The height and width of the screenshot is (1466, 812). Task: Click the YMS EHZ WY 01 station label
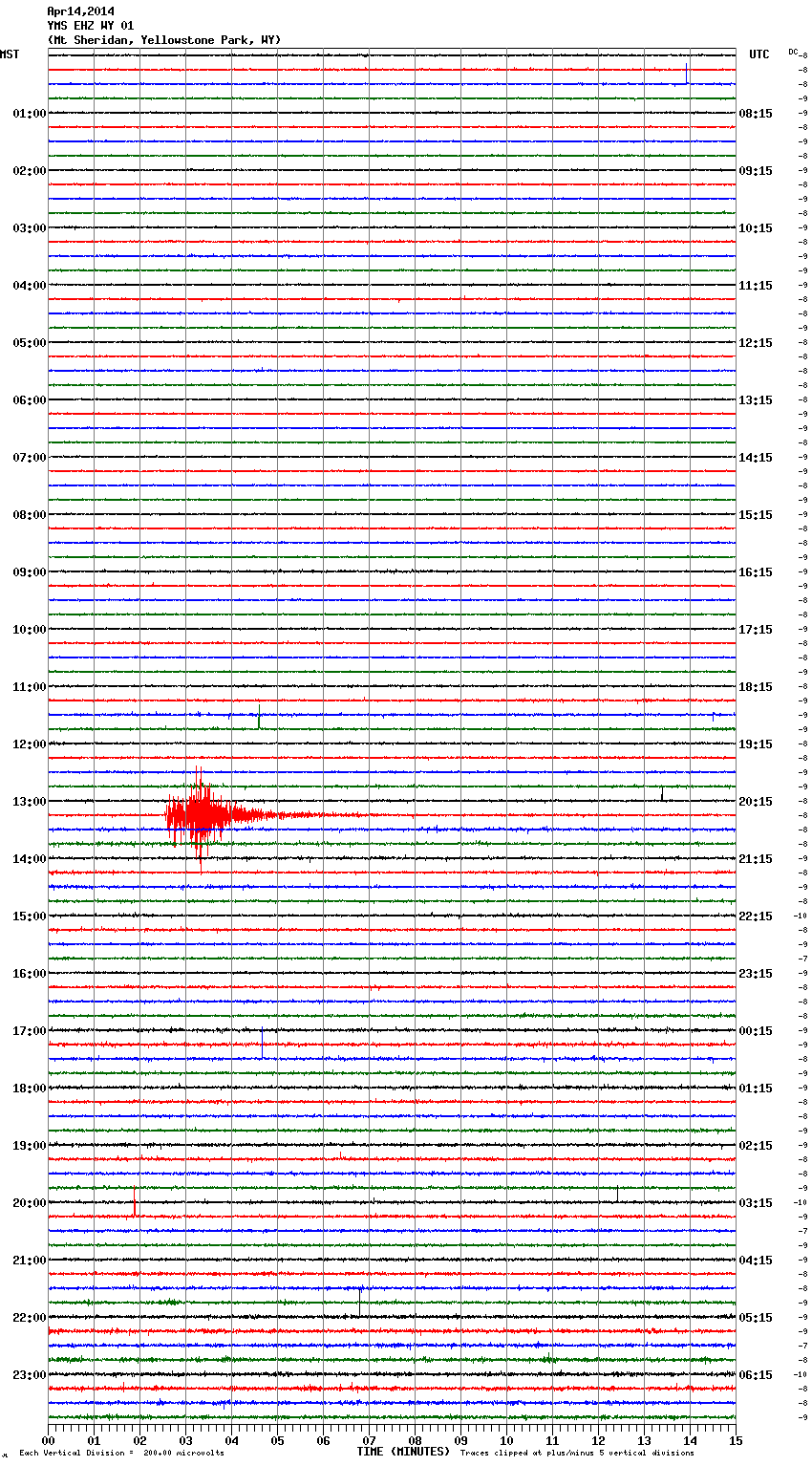[x=91, y=26]
